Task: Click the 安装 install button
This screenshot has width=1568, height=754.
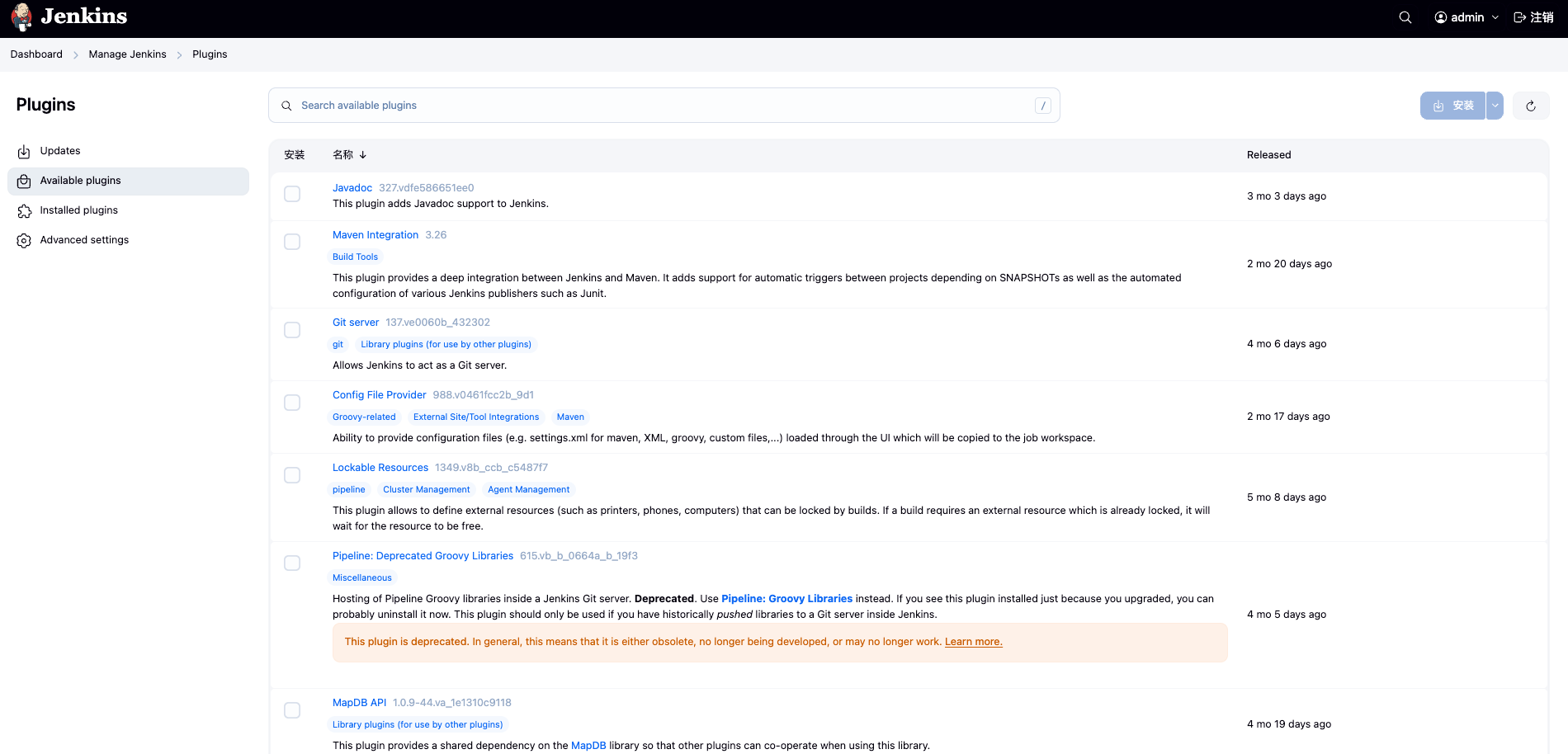Action: [x=1452, y=106]
